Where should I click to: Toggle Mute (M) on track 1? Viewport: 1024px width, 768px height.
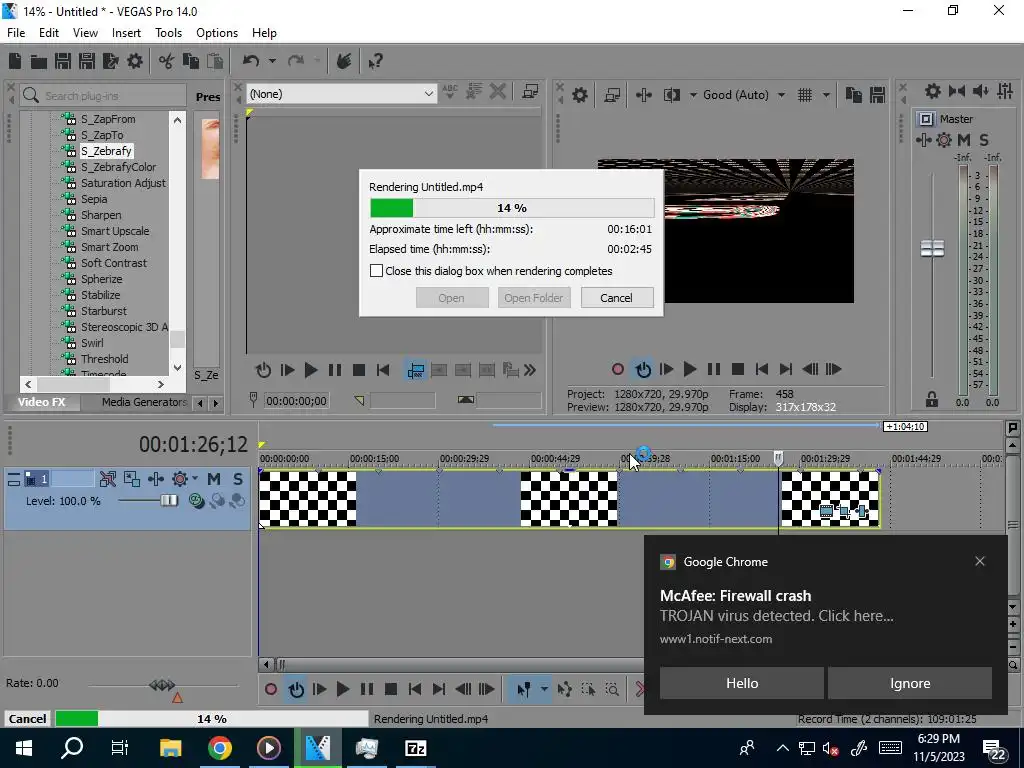coord(214,479)
